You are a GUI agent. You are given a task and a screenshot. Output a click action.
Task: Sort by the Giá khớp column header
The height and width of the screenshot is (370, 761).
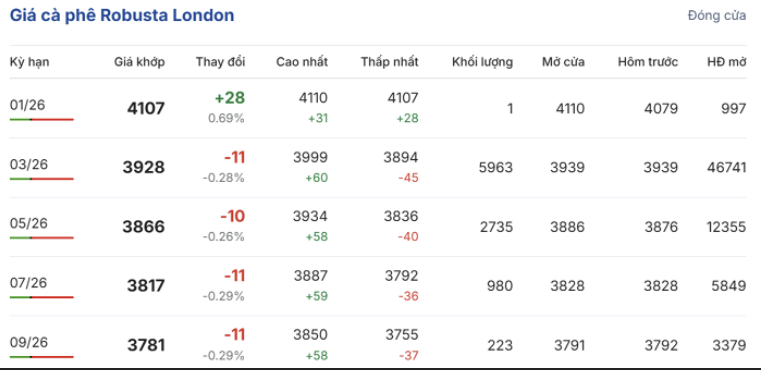pyautogui.click(x=140, y=62)
